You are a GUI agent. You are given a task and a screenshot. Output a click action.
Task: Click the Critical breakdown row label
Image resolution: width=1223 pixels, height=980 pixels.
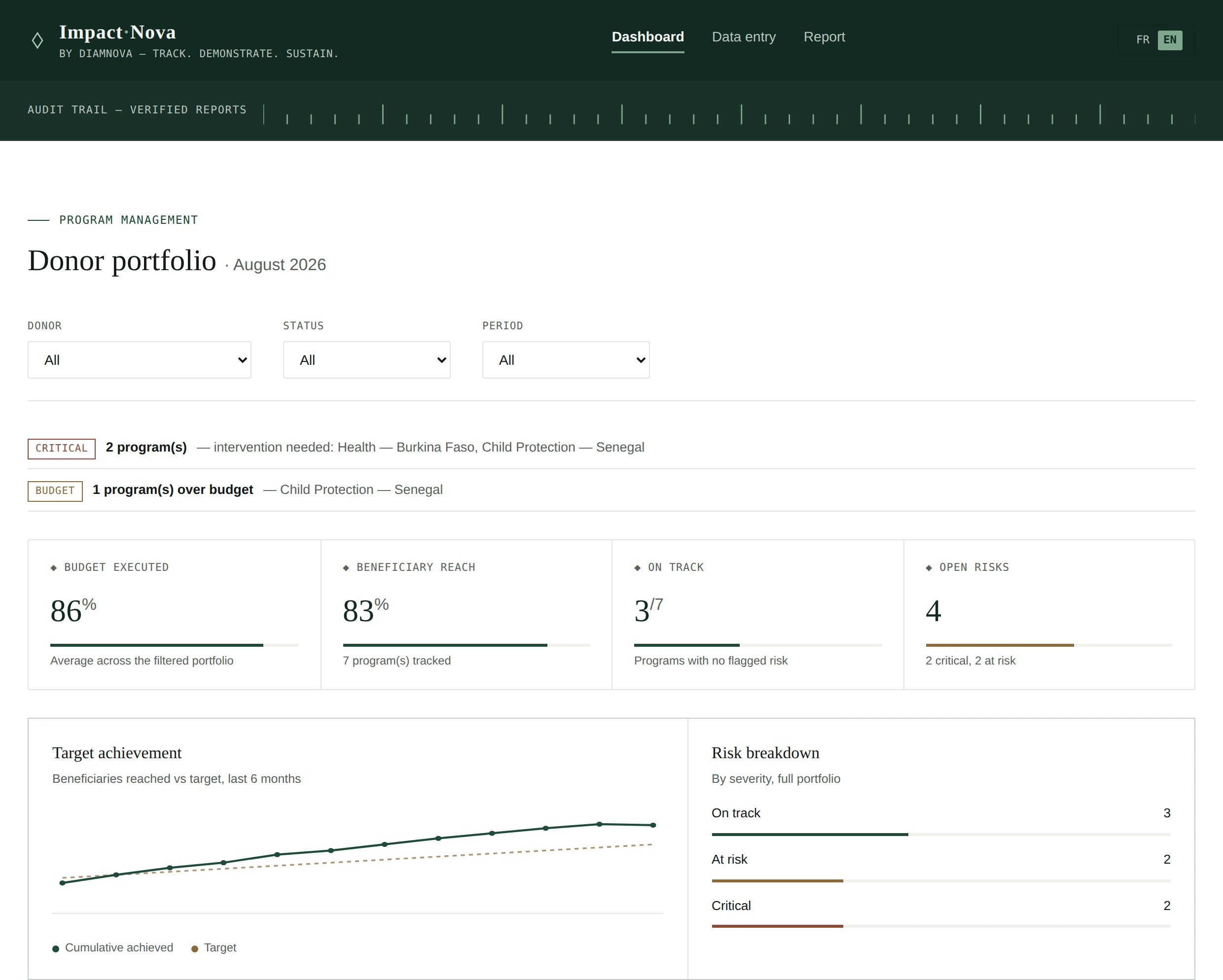click(x=731, y=906)
